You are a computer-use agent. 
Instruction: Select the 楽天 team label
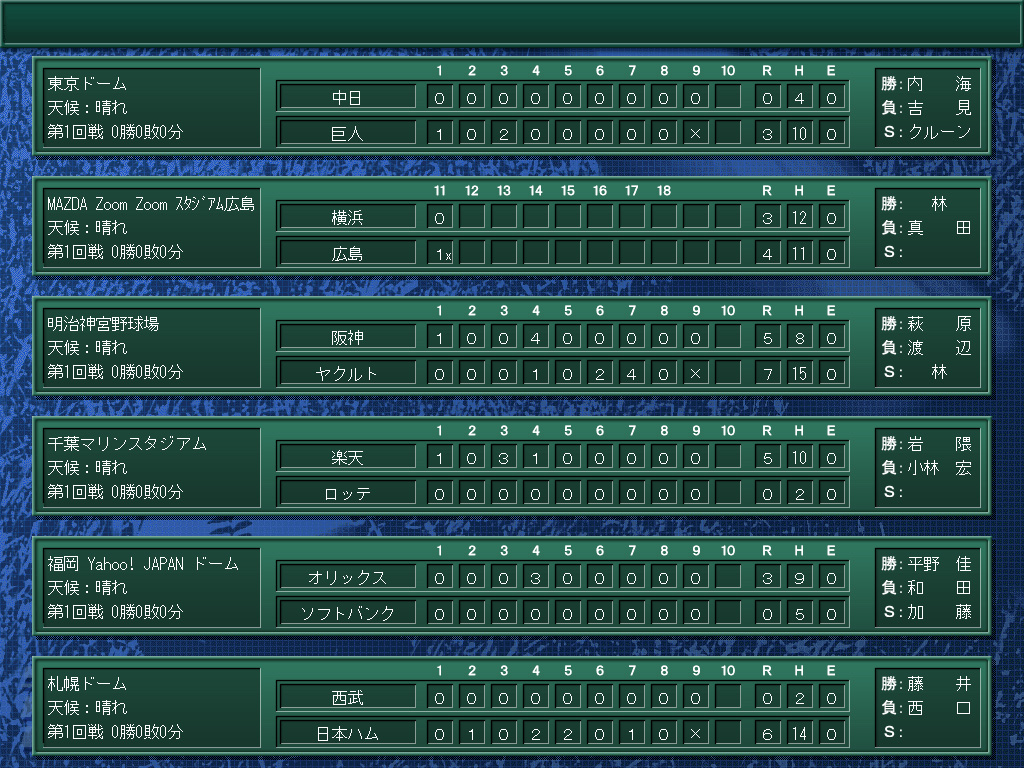coord(347,458)
